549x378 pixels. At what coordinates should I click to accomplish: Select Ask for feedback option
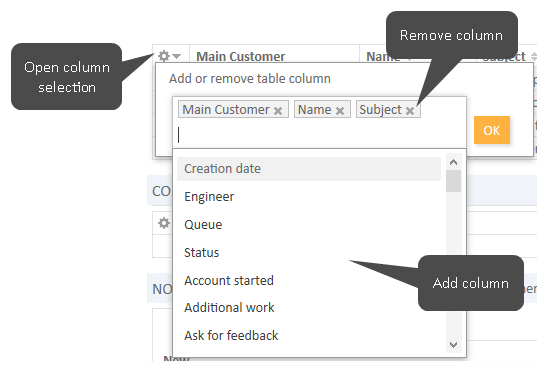[x=309, y=336]
